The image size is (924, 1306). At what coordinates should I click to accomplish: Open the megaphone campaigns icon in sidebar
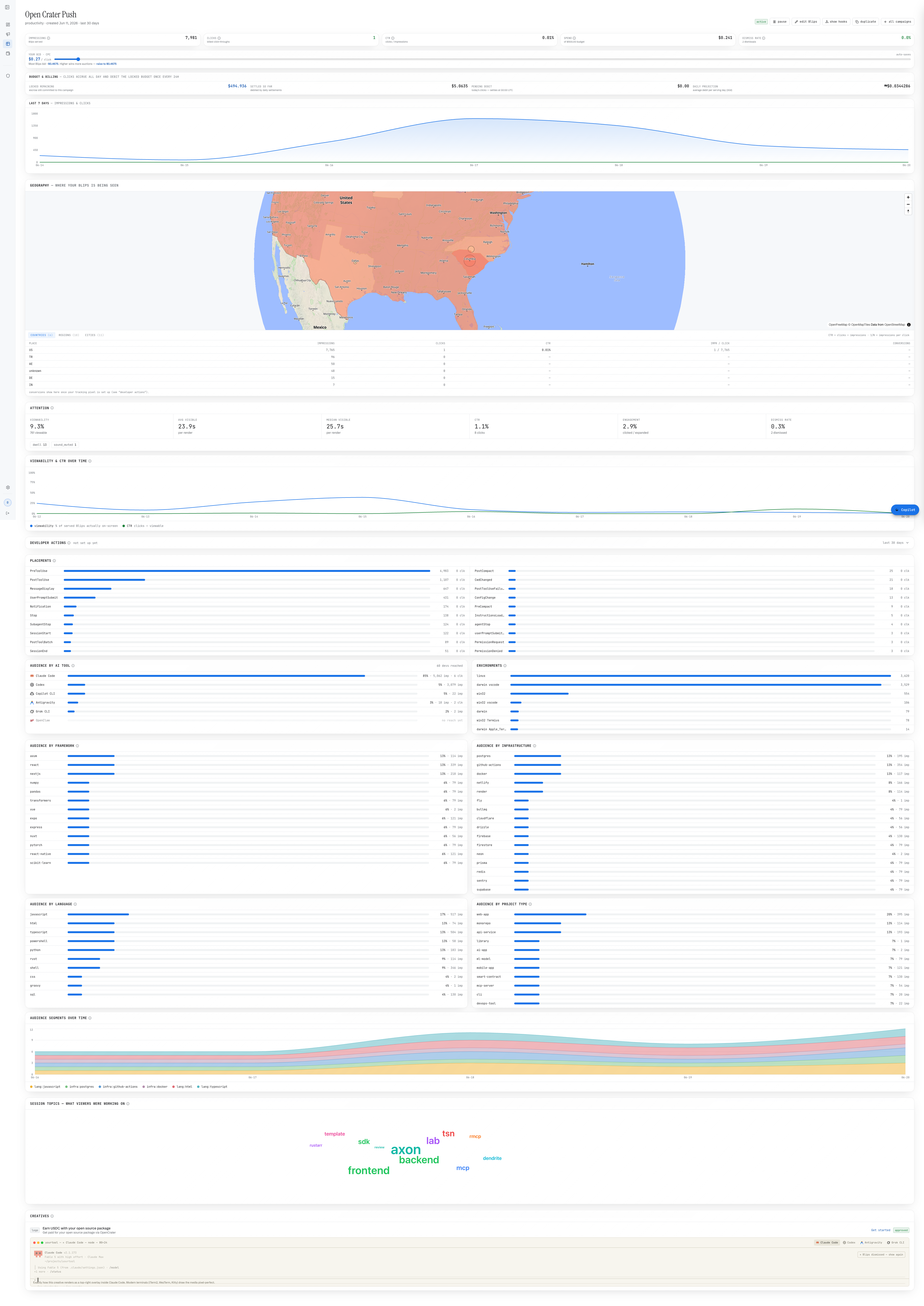(x=7, y=34)
